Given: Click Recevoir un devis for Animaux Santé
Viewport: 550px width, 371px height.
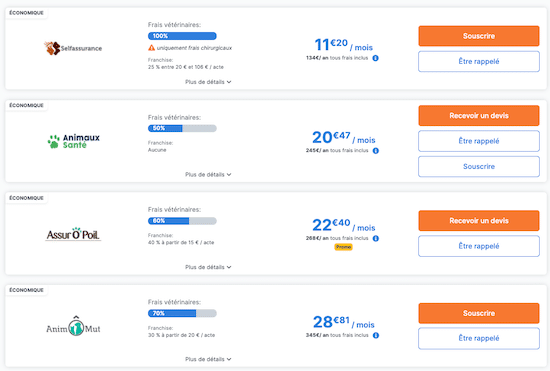Looking at the screenshot, I should tap(479, 115).
